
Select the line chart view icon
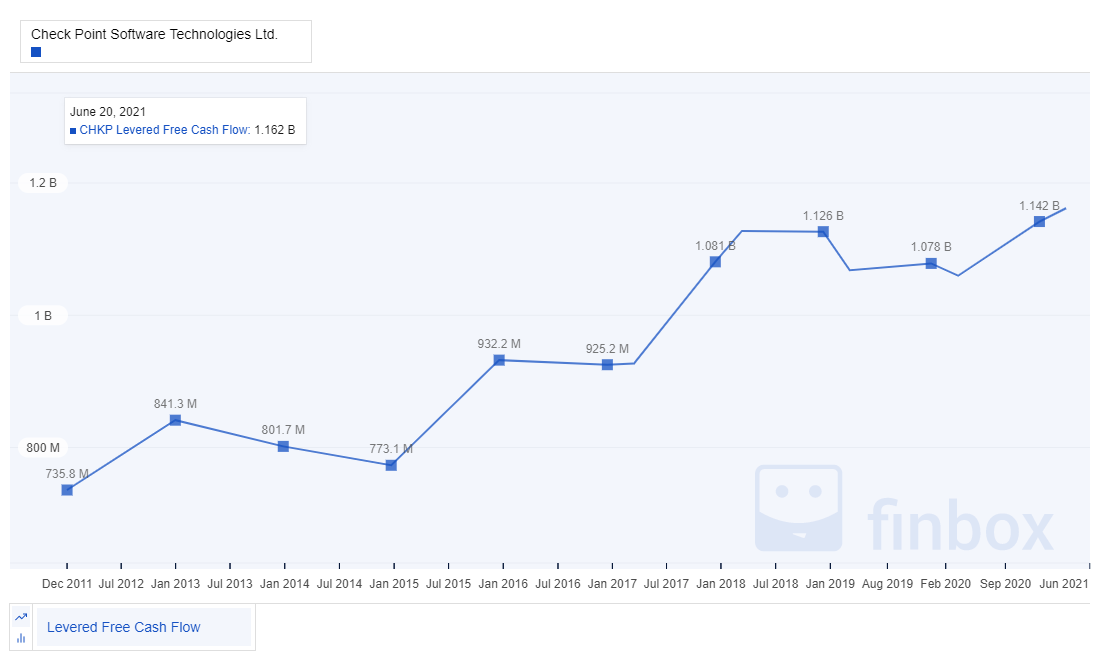(21, 617)
